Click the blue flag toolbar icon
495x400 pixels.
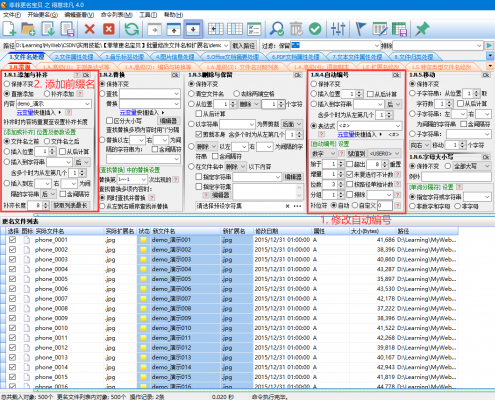click(x=360, y=29)
